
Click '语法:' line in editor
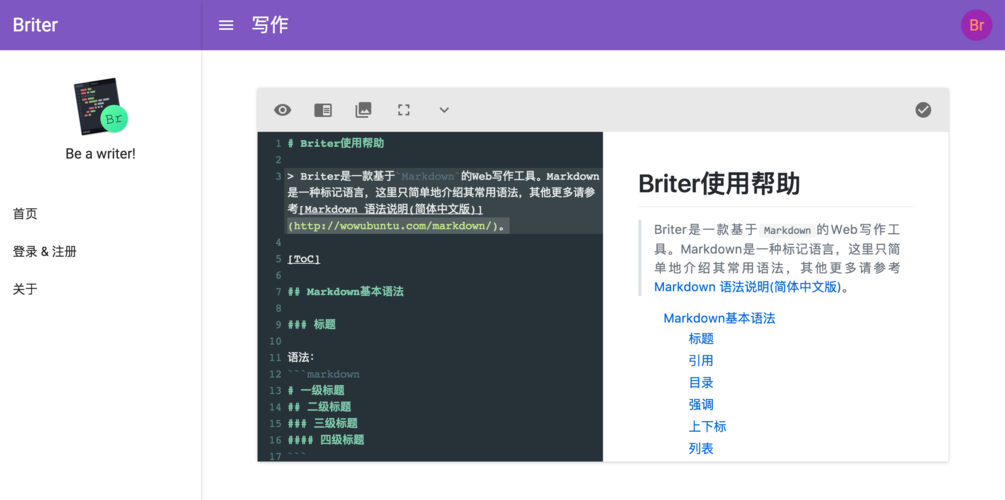(x=301, y=357)
